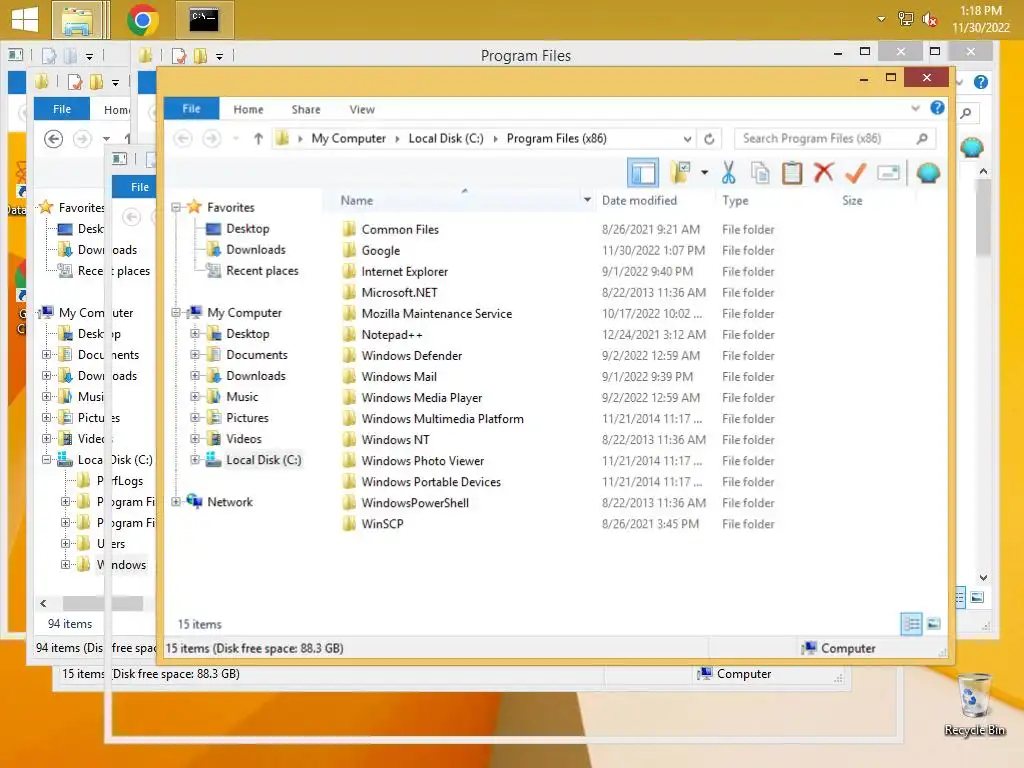Image resolution: width=1024 pixels, height=768 pixels.
Task: Select Recent places under Favorites
Action: [x=262, y=270]
